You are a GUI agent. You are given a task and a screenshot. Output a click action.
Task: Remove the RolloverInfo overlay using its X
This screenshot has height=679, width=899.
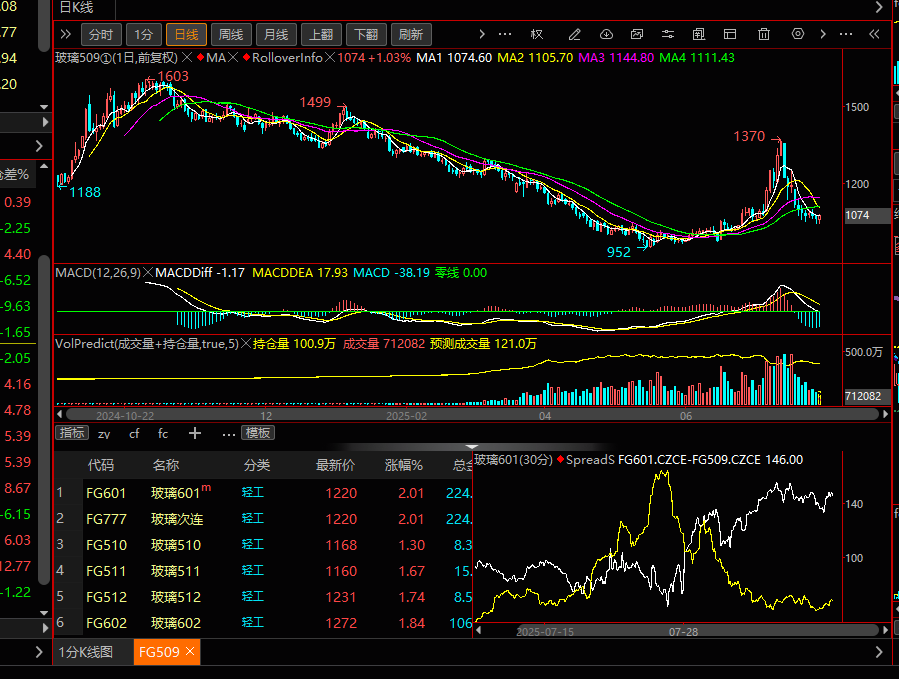tap(330, 58)
